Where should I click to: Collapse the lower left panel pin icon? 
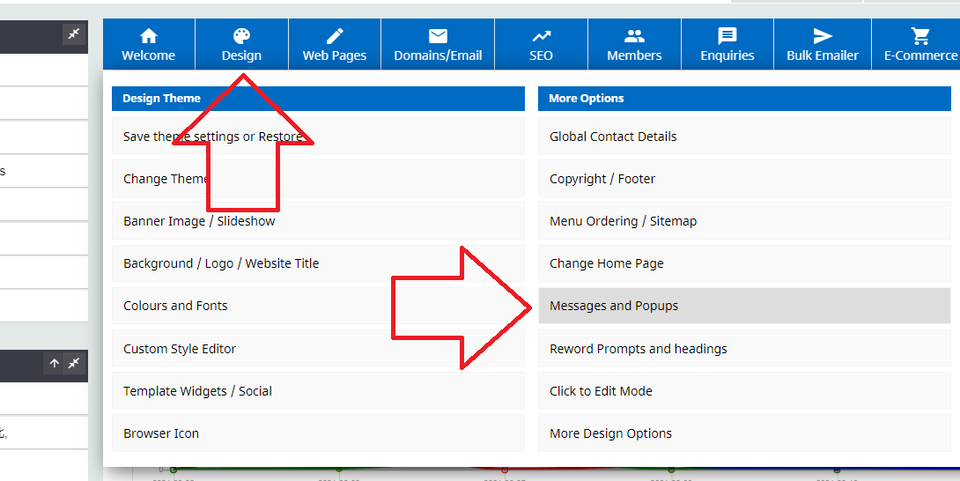[73, 364]
